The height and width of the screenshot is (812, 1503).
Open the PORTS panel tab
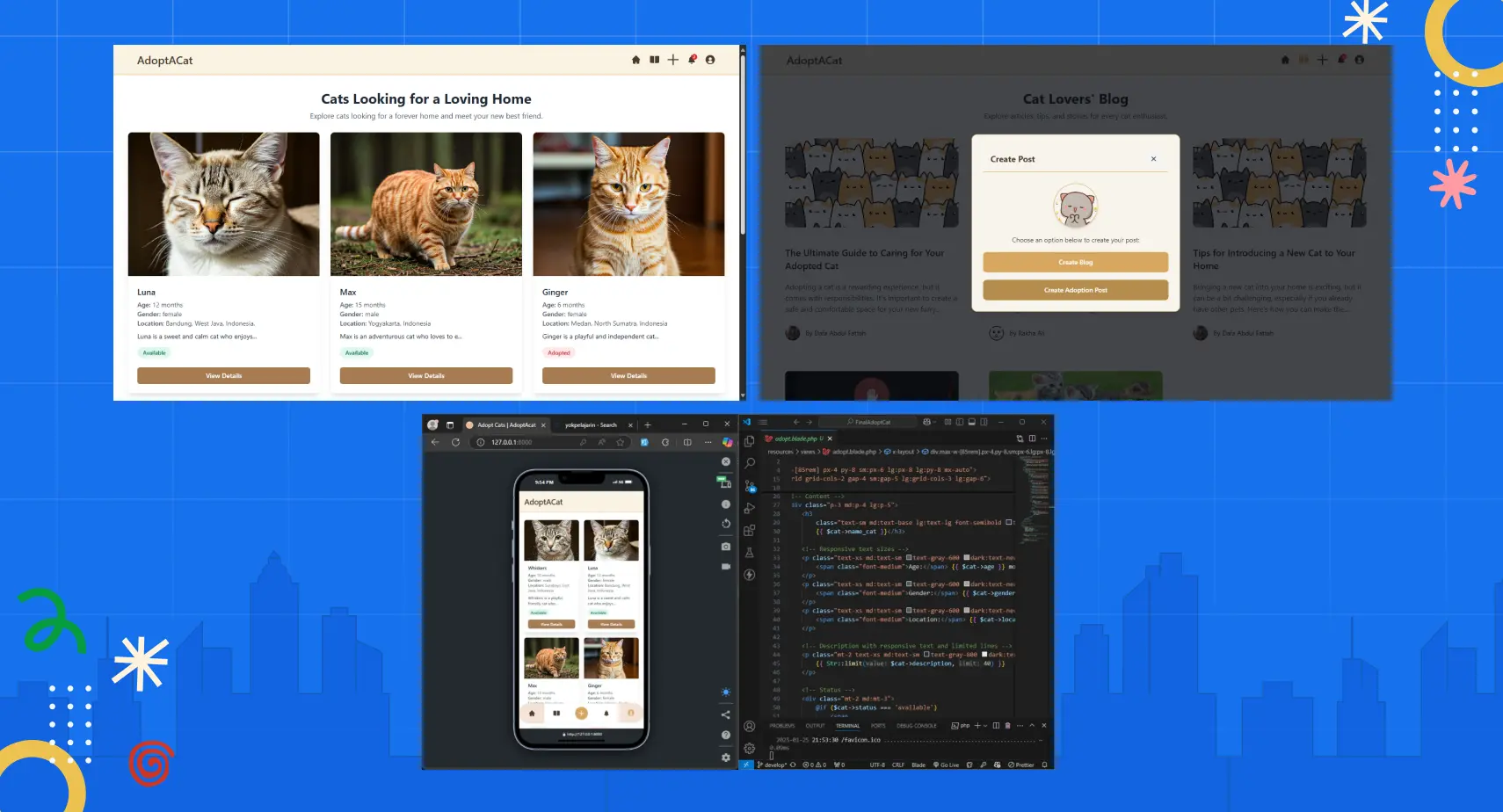pos(878,726)
